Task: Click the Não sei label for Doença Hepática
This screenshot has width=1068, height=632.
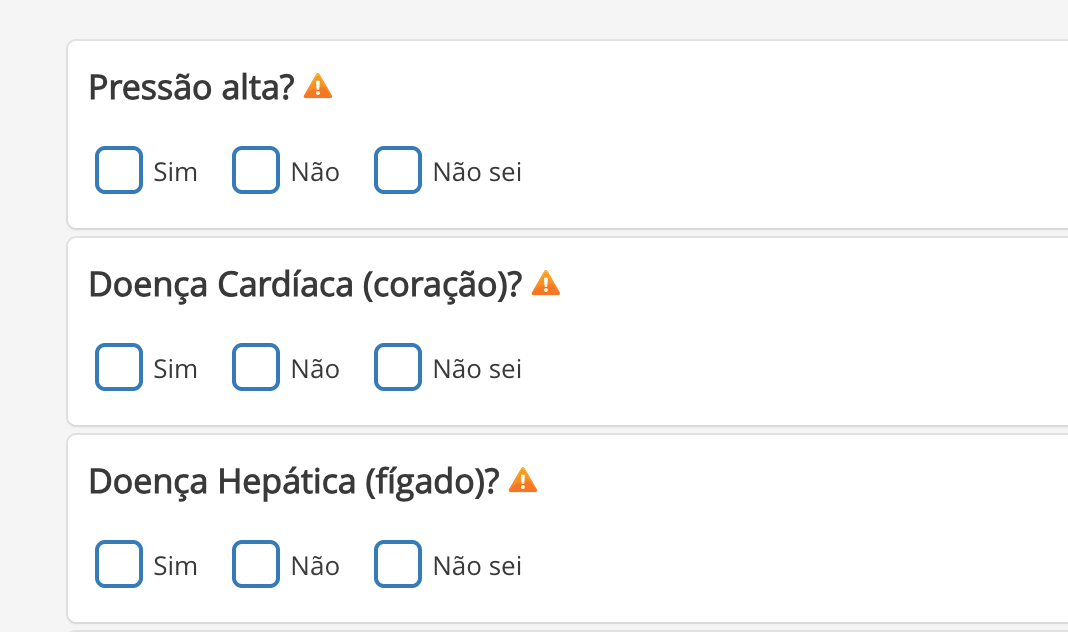Action: (x=477, y=566)
